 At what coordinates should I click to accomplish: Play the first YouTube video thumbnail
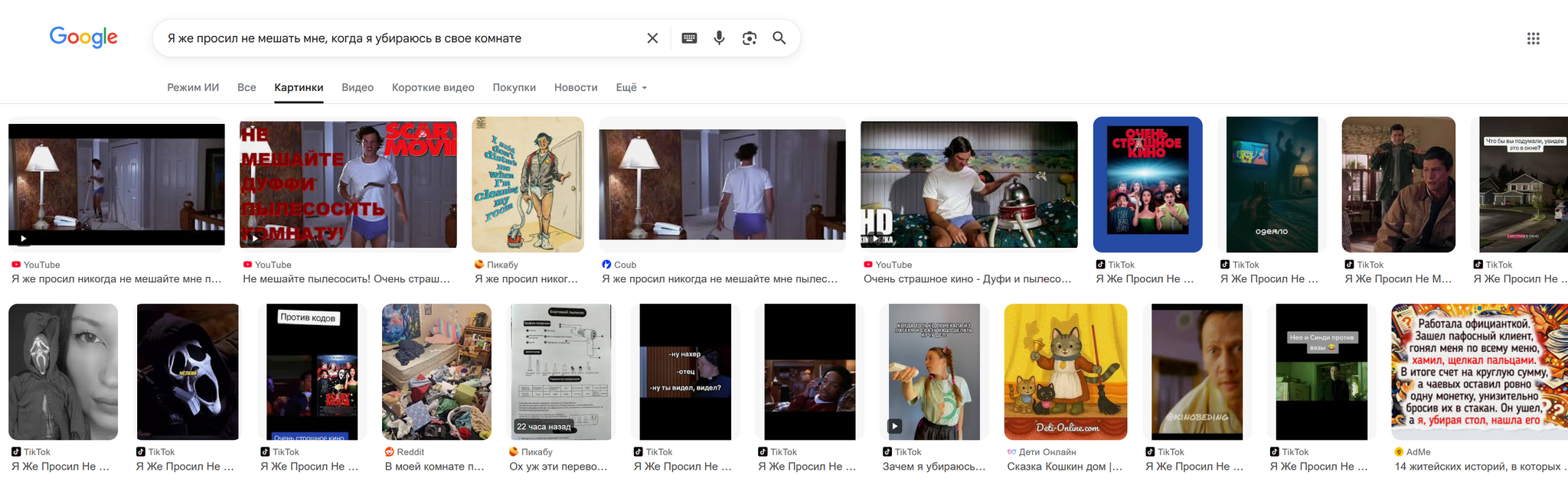tap(116, 184)
